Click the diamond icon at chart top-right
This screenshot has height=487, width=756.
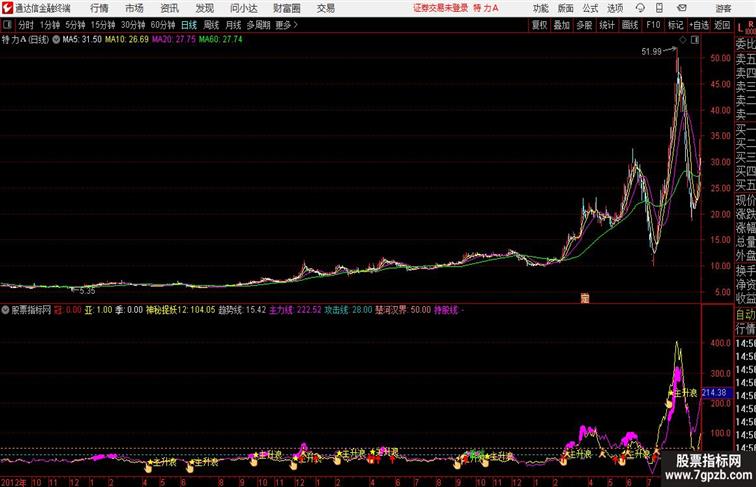pos(683,40)
